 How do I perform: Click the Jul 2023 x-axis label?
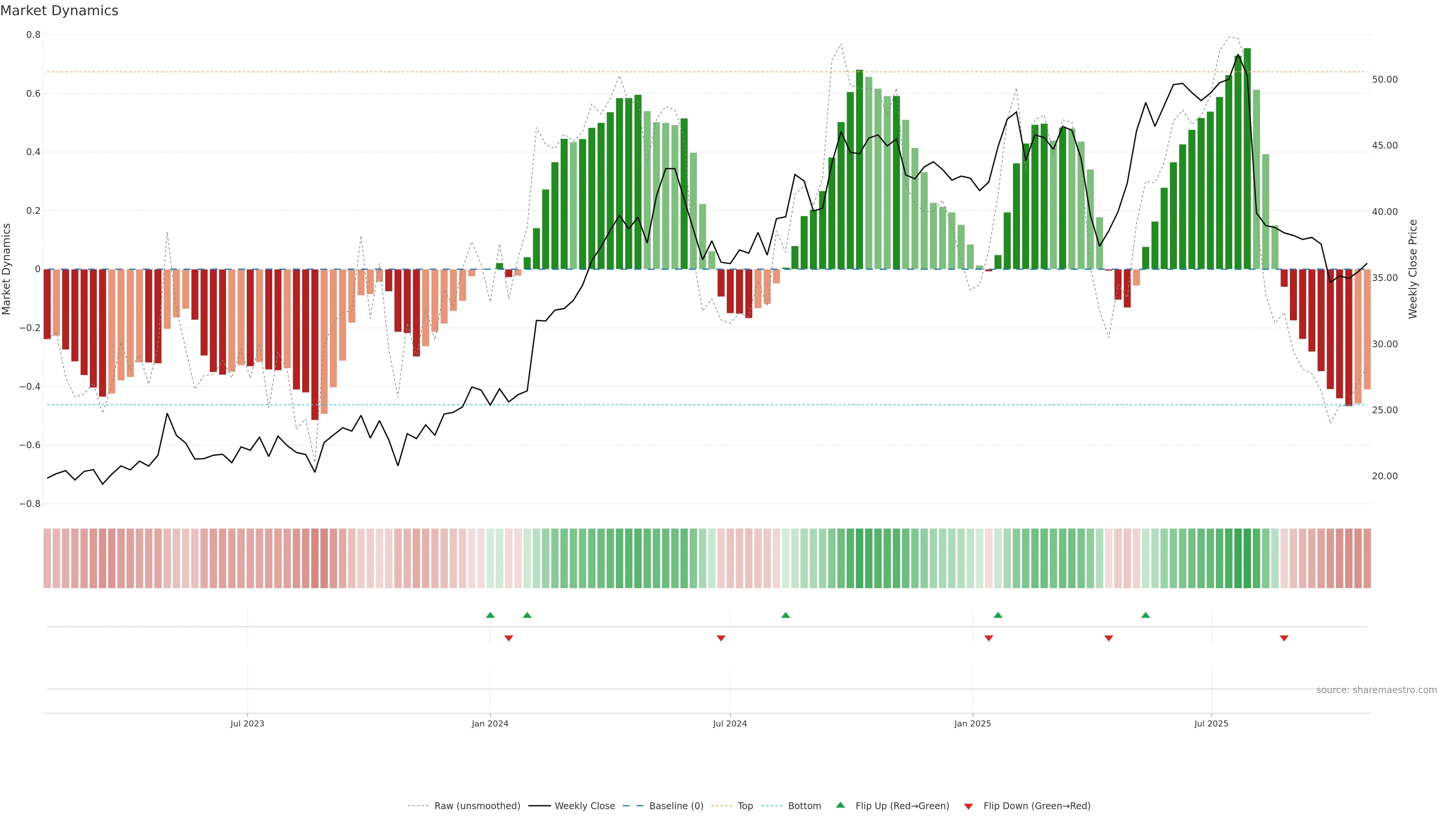247,723
